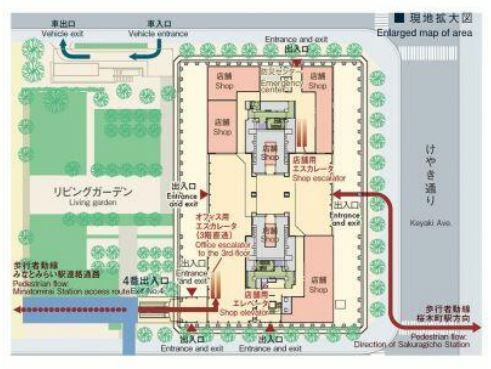The height and width of the screenshot is (369, 491).
Task: Click the 'Living garden' label
Action: [x=93, y=202]
